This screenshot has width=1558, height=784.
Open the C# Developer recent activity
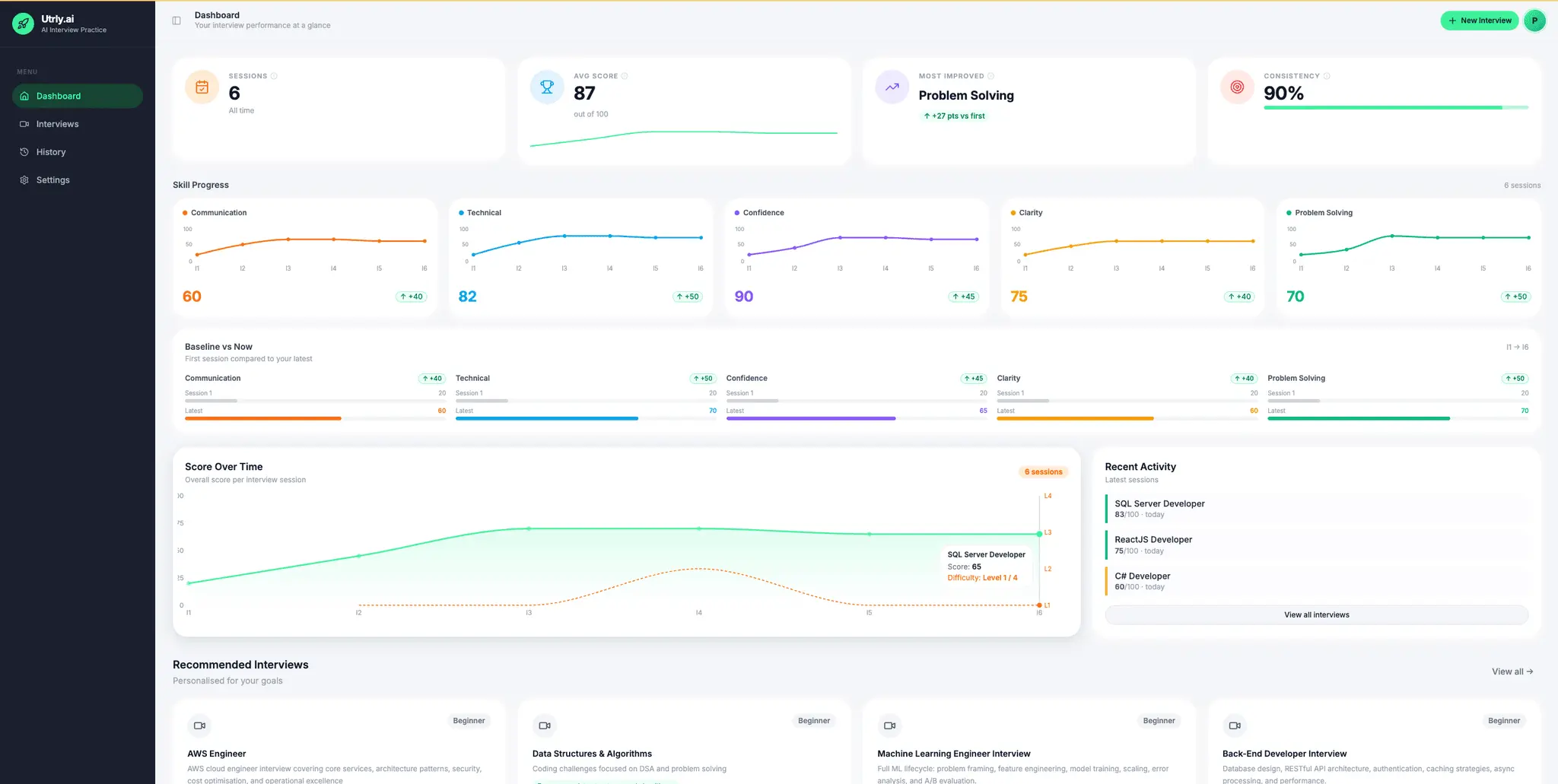pos(1316,582)
